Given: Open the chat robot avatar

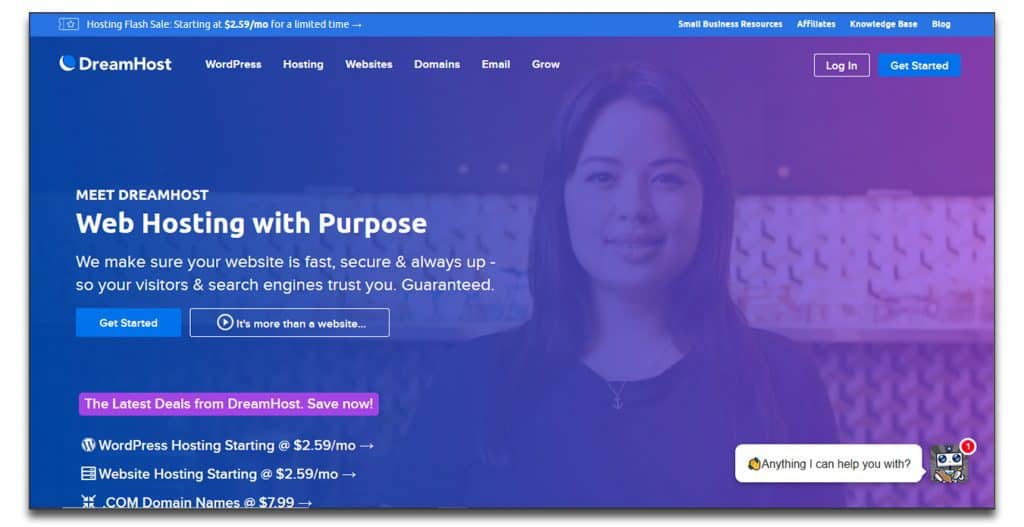Looking at the screenshot, I should pyautogui.click(x=946, y=464).
